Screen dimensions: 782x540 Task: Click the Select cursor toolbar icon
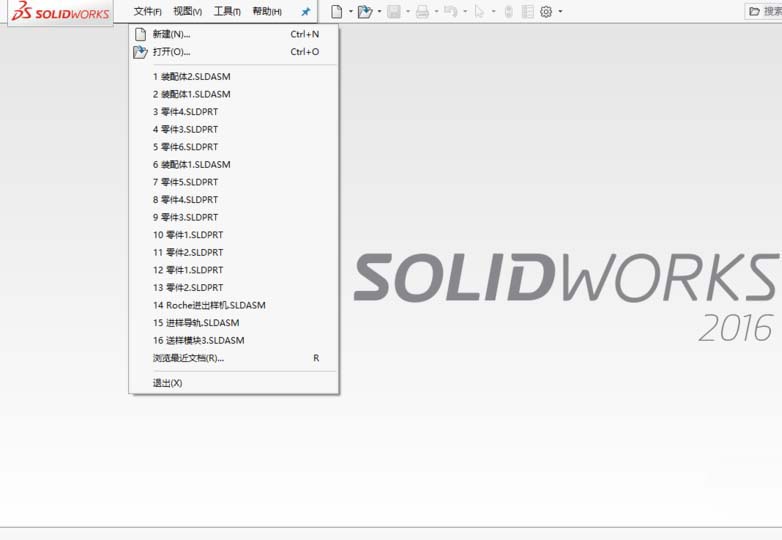(479, 12)
